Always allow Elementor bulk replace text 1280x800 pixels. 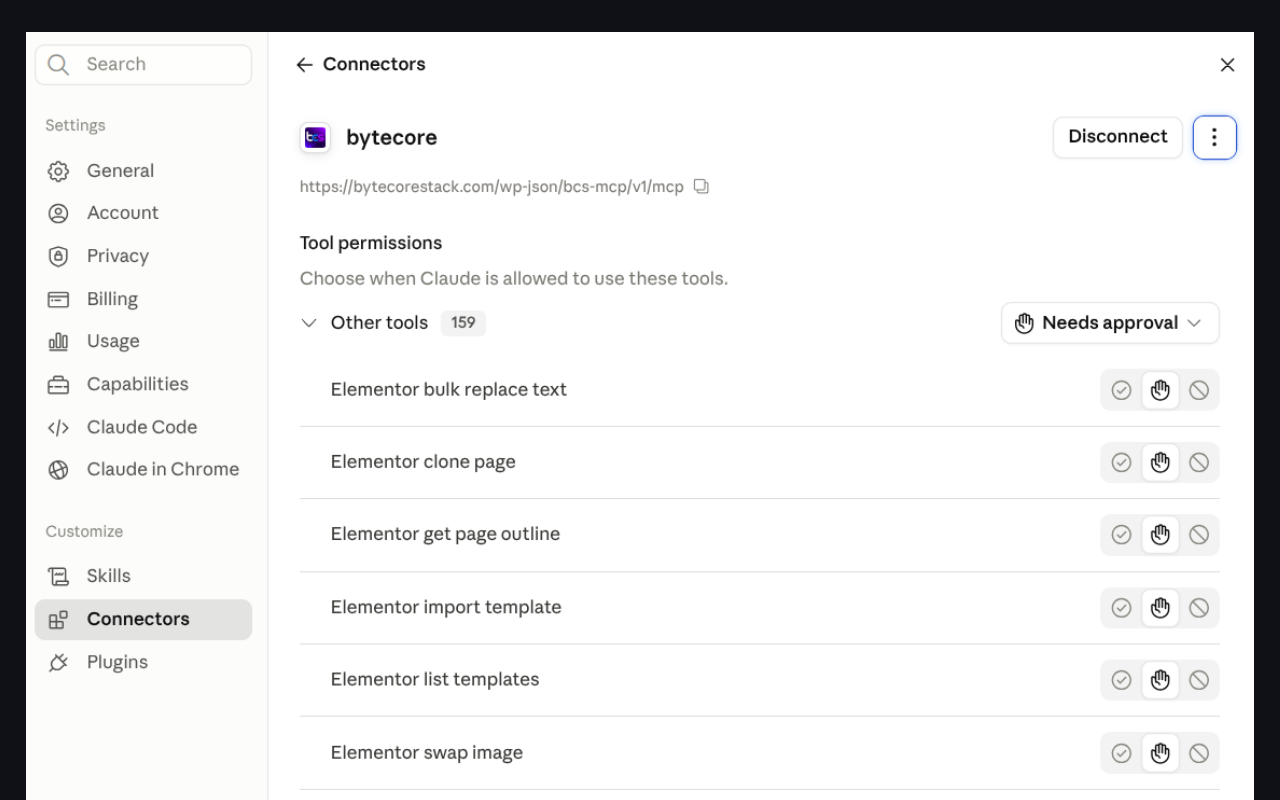click(1121, 390)
